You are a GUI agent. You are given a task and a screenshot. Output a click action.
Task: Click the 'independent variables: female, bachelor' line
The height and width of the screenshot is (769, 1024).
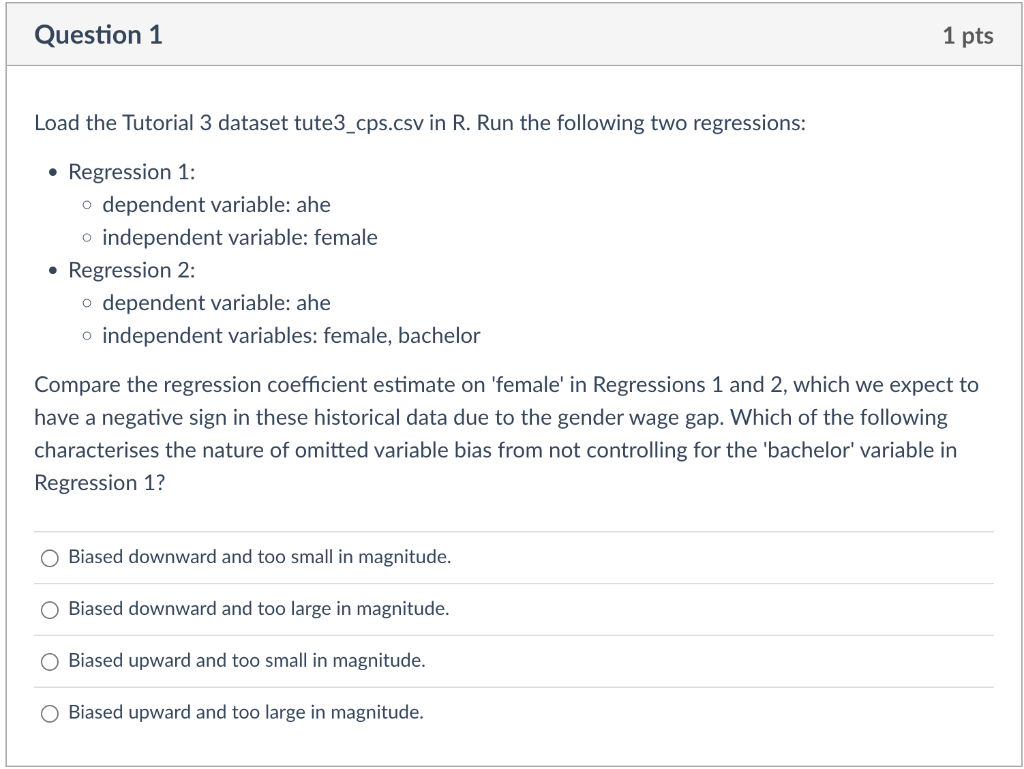click(291, 336)
